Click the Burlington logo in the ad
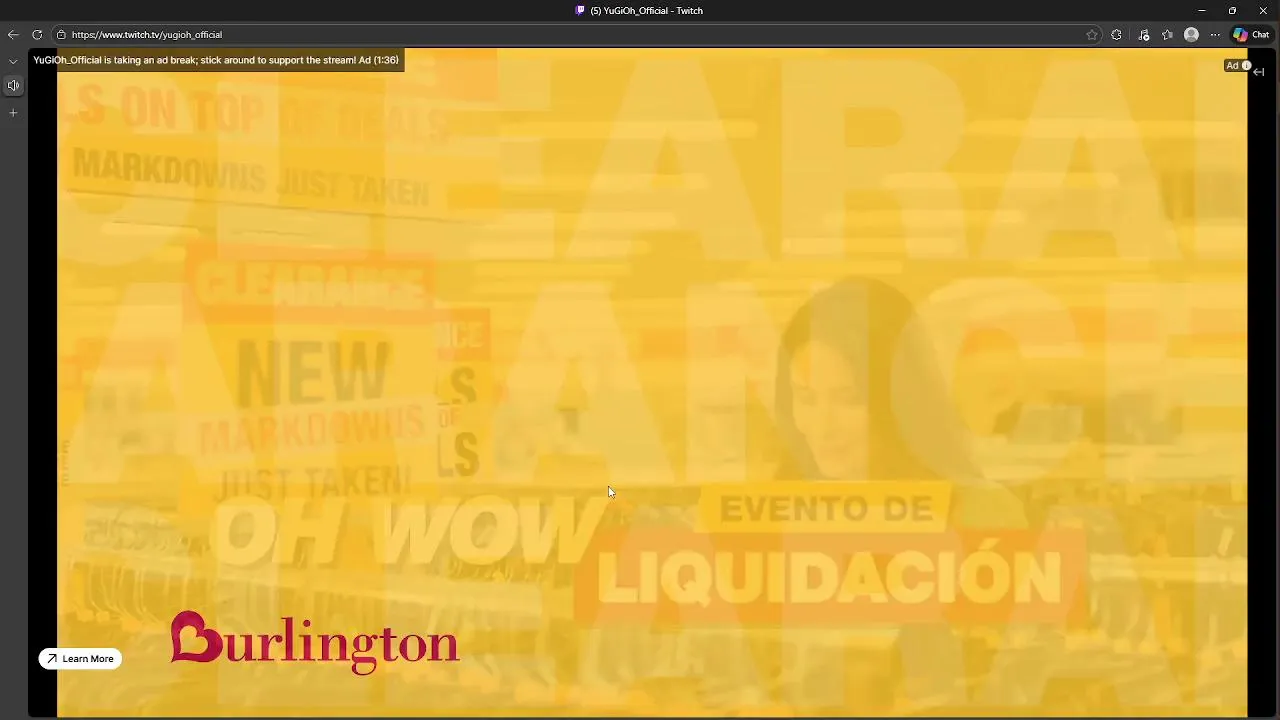This screenshot has height=720, width=1280. [314, 642]
